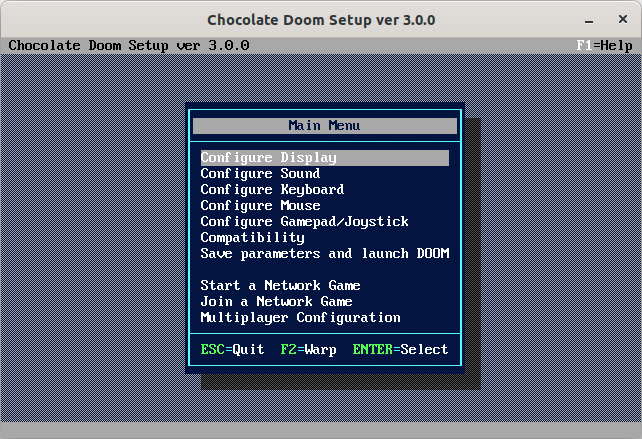Open Multiplayer Configuration
The image size is (642, 439).
301,317
